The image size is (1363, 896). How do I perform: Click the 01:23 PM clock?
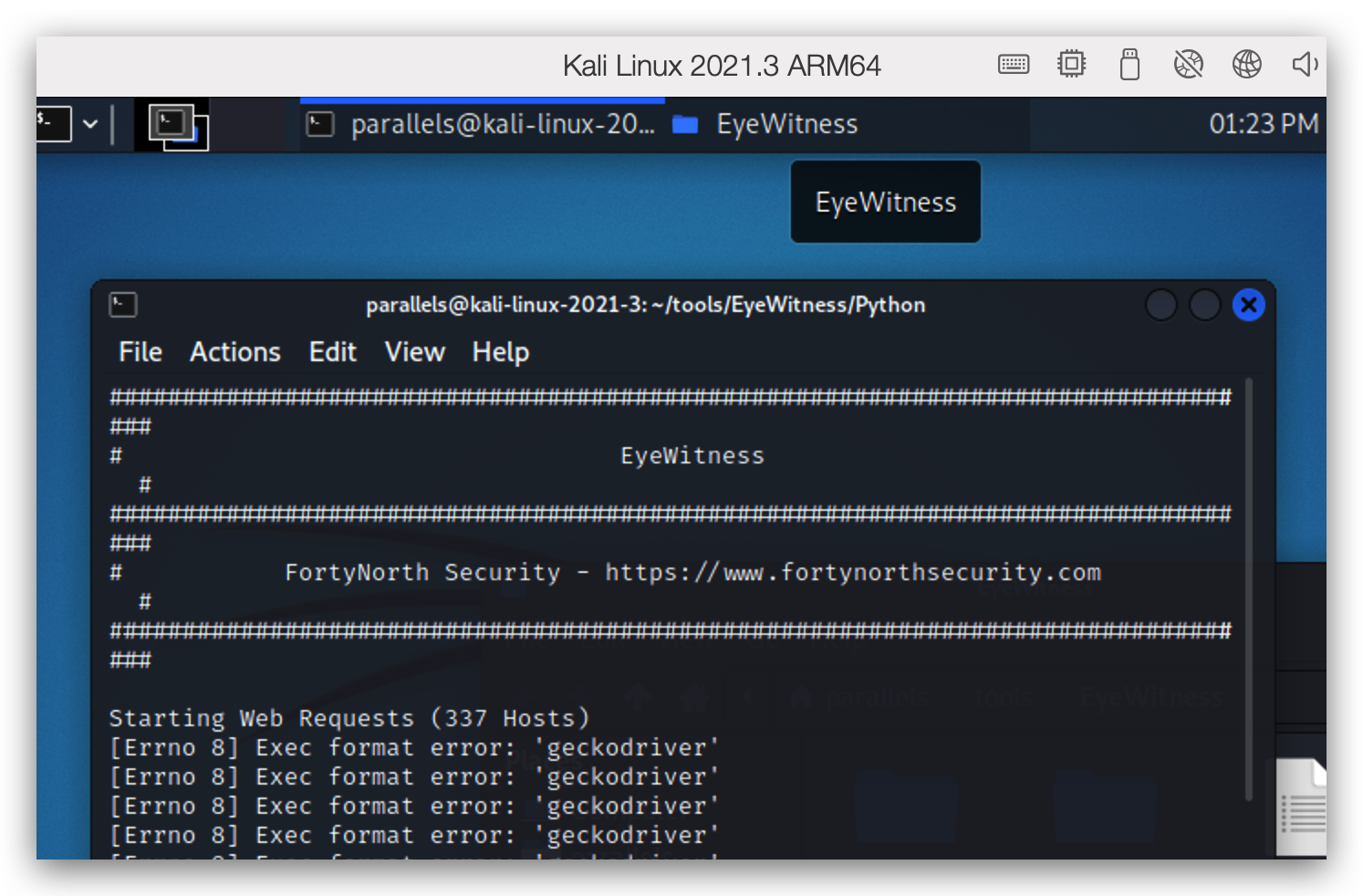coord(1264,124)
